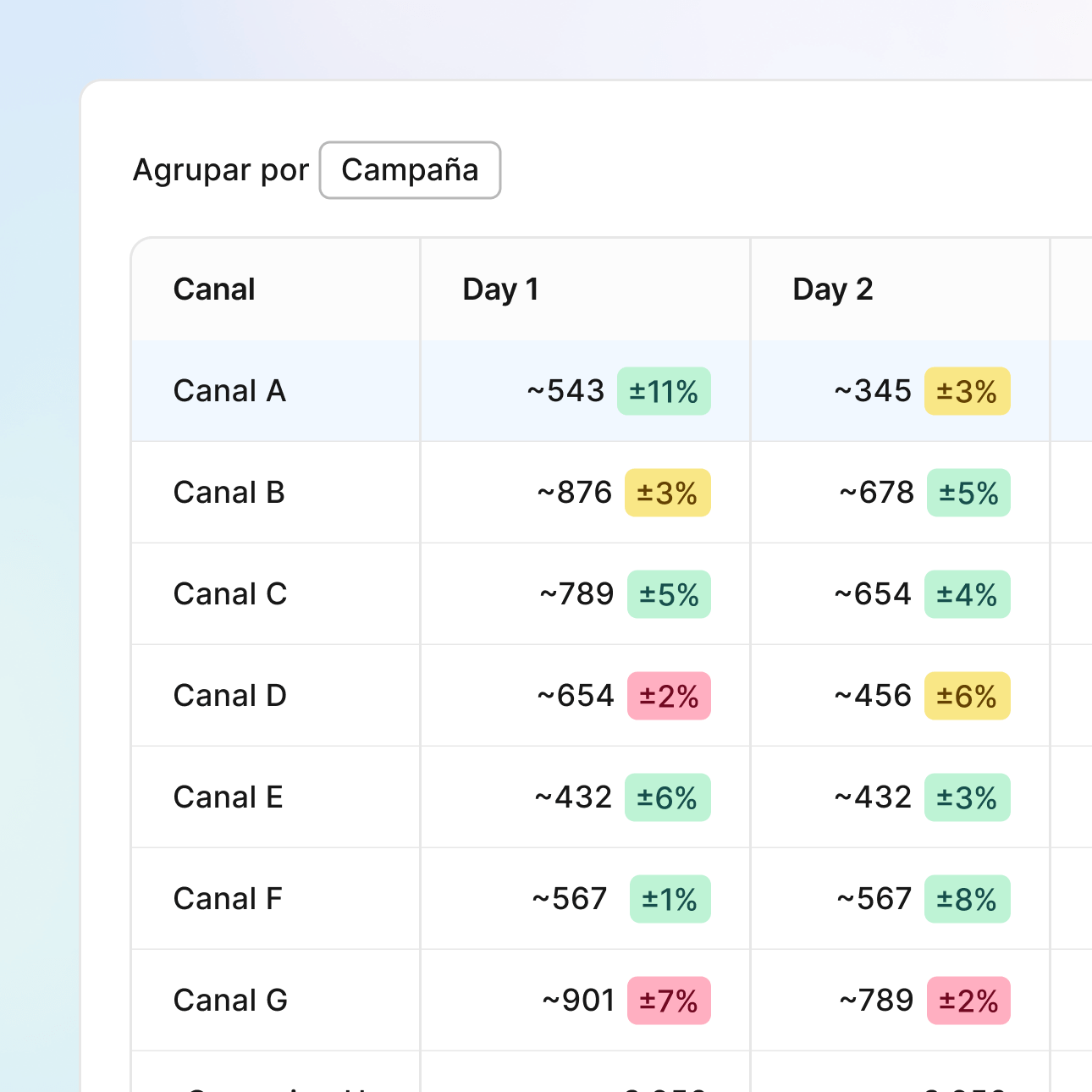Viewport: 1092px width, 1092px height.
Task: Select the Canal D row label
Action: click(230, 696)
